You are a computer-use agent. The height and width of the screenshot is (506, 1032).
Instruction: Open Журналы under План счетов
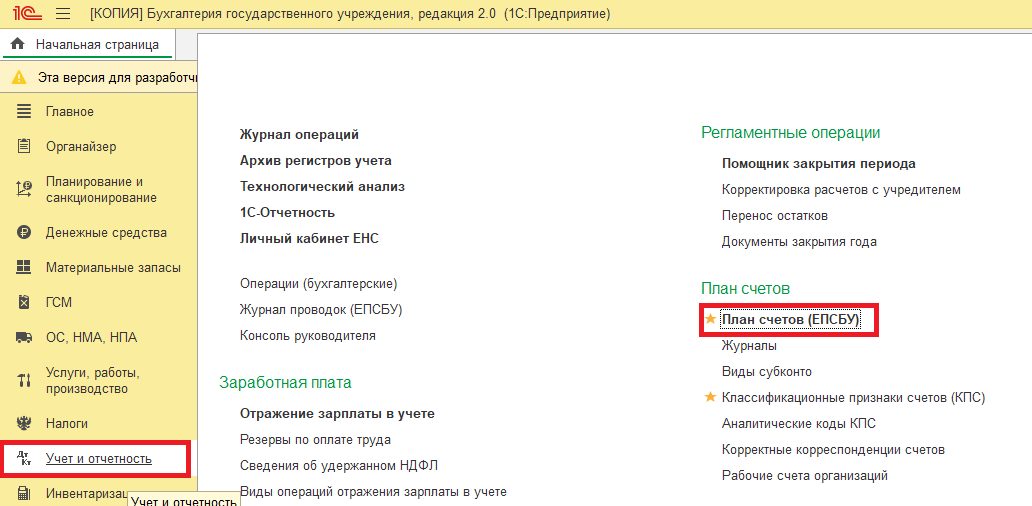[749, 345]
